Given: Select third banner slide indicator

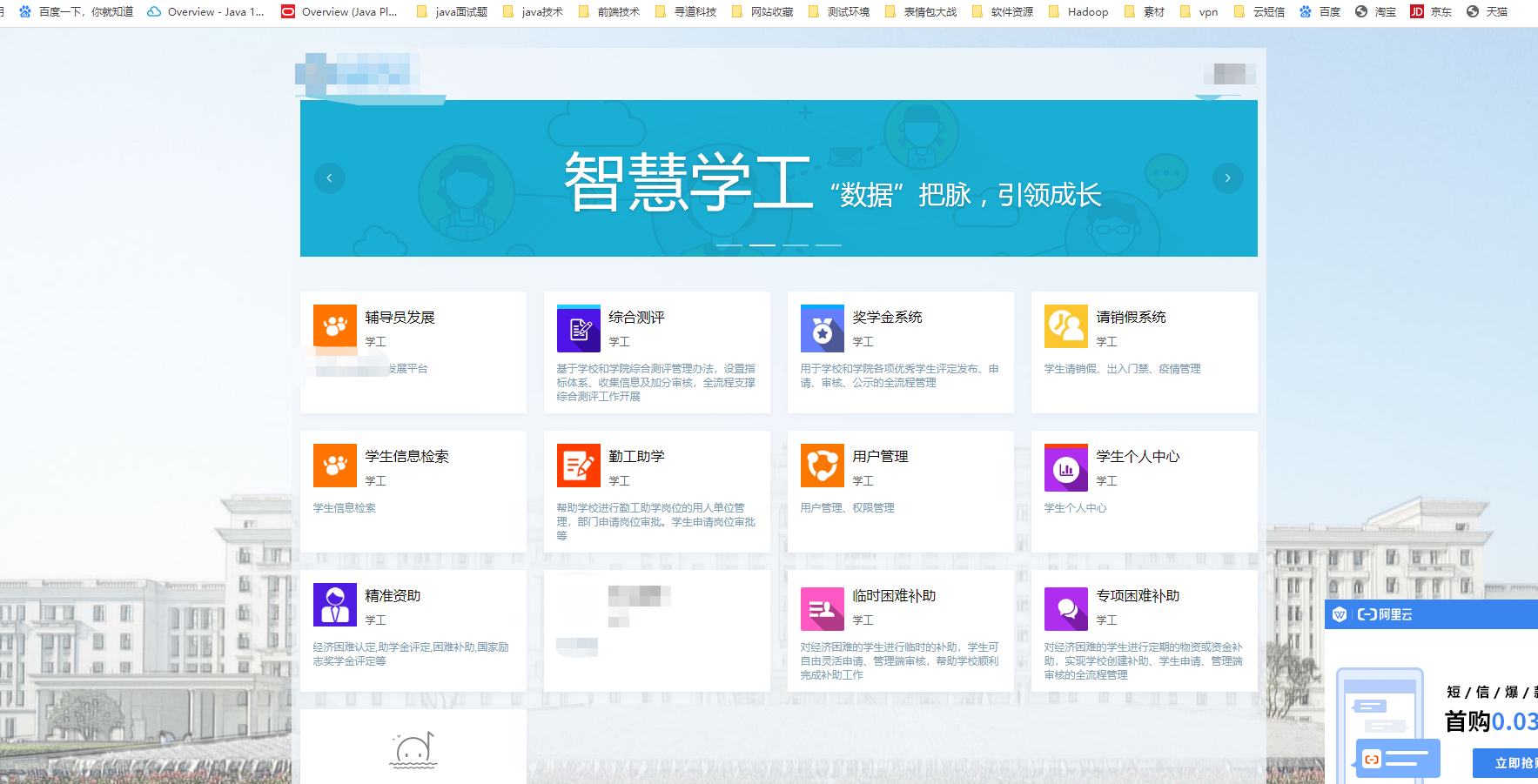Looking at the screenshot, I should click(795, 245).
